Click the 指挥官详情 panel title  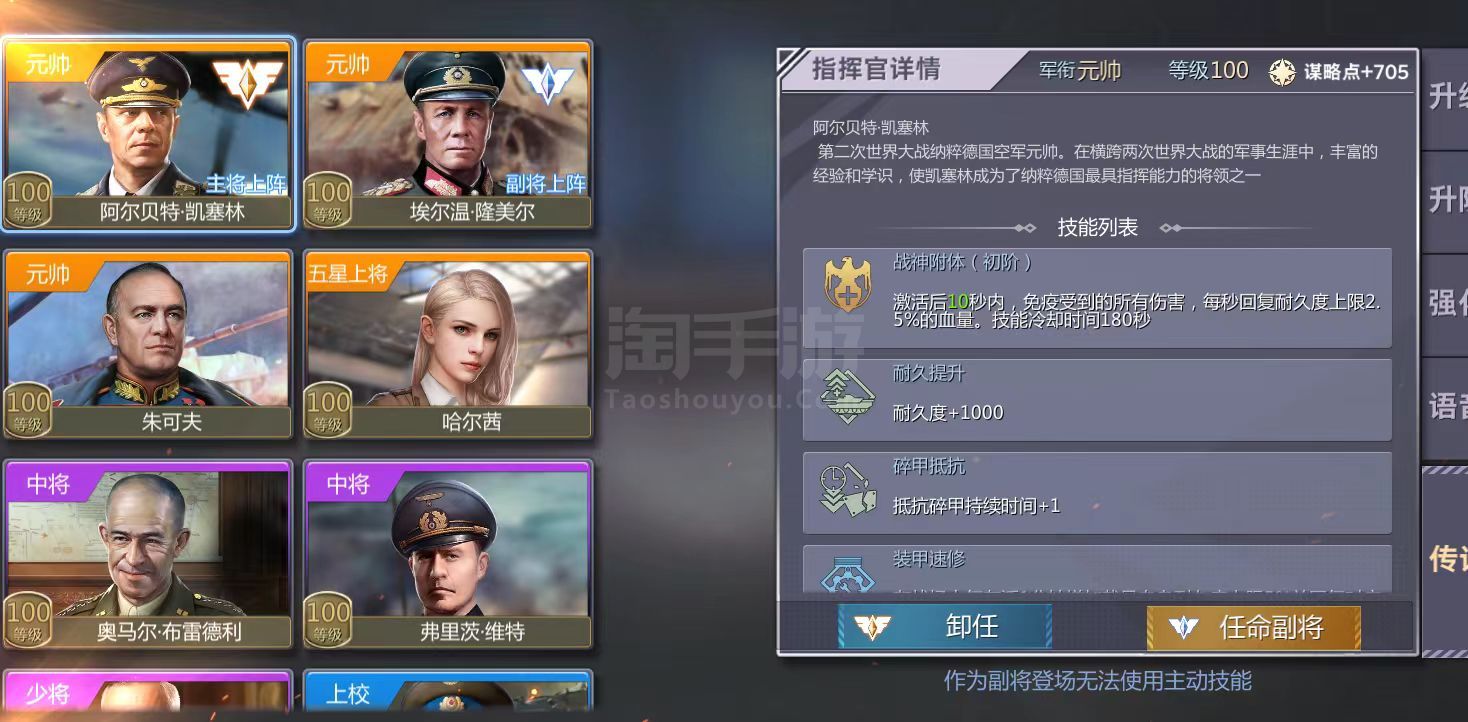pos(875,69)
